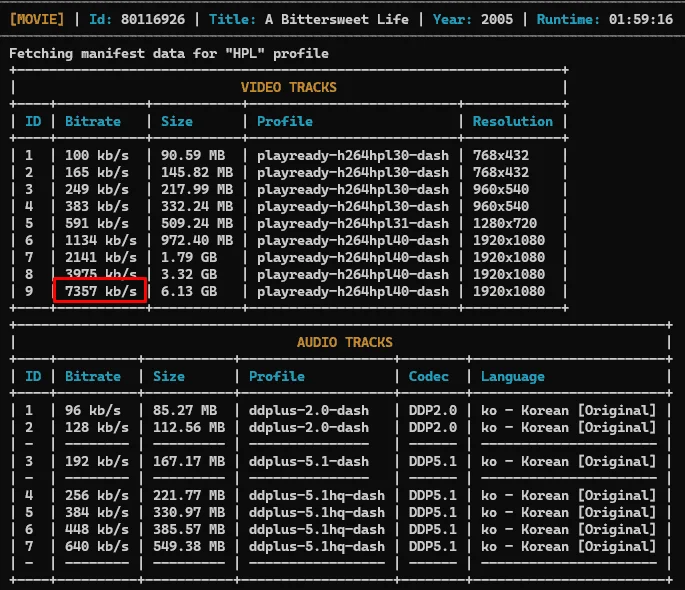Click the 385.57 MB audio size
The width and height of the screenshot is (685, 590).
(189, 530)
